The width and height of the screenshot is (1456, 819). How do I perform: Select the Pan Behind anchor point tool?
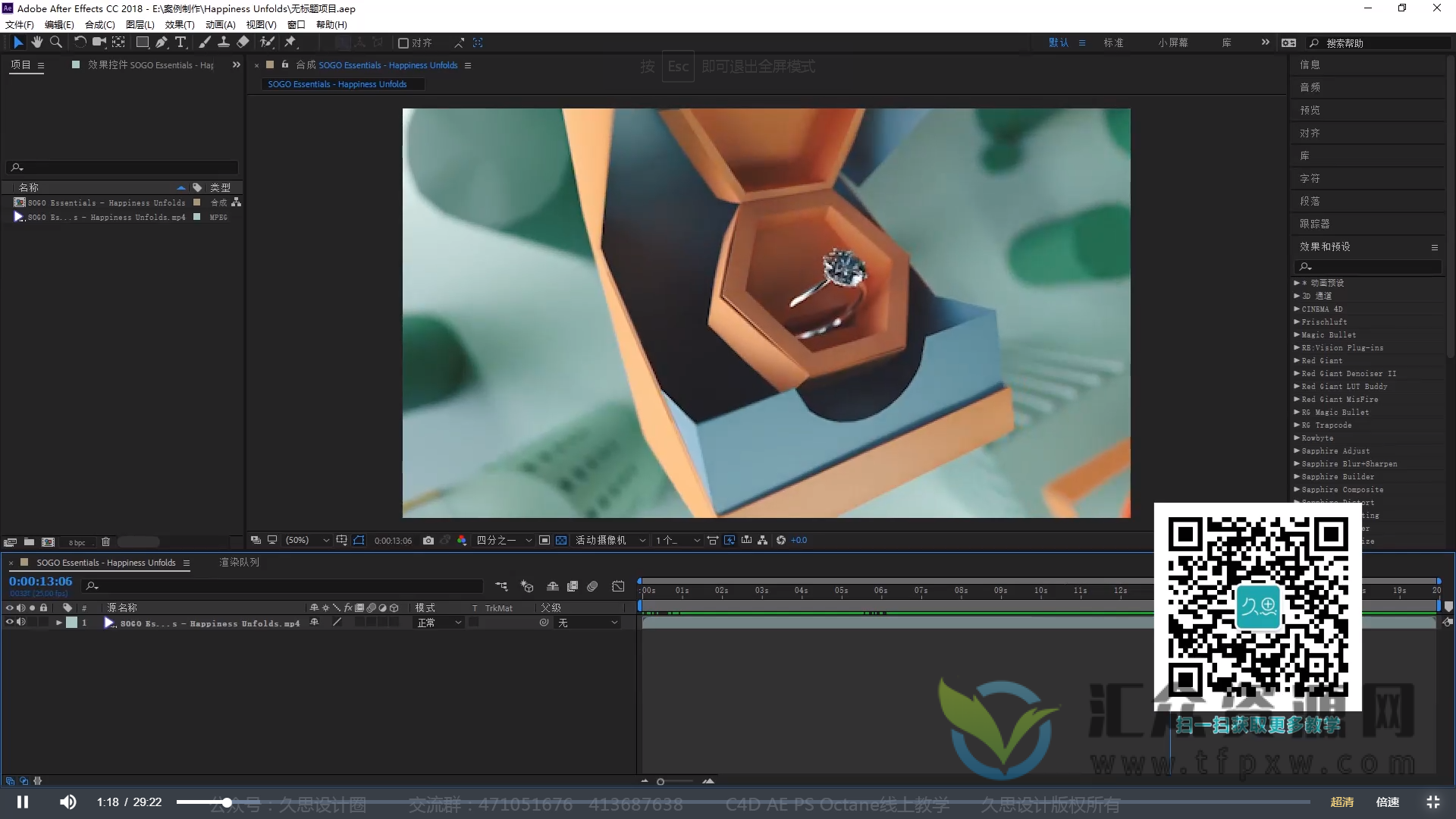click(118, 42)
